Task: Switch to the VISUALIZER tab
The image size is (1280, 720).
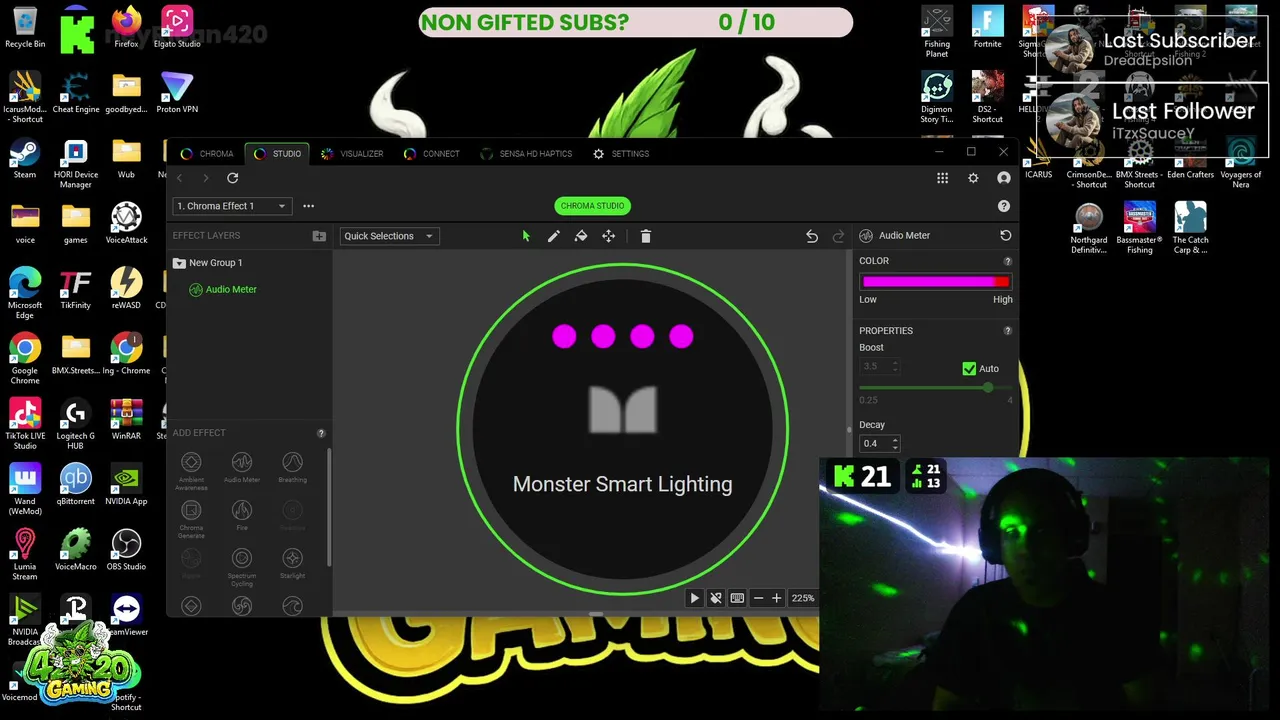Action: click(352, 154)
